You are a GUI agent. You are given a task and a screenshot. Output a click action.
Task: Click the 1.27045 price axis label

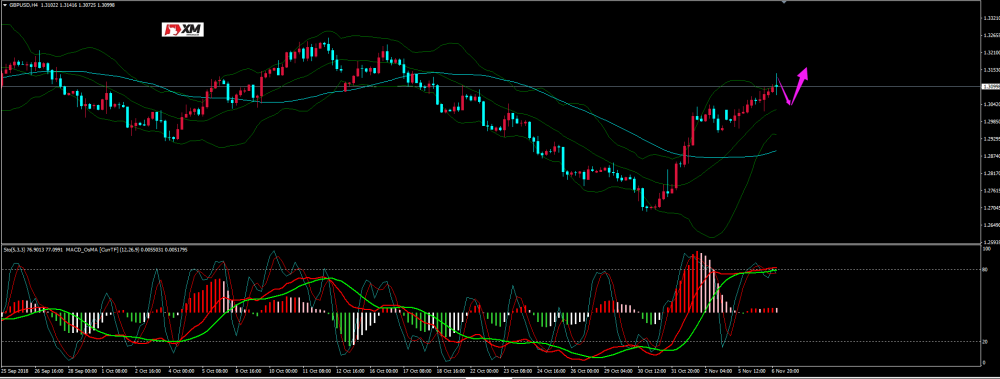(x=991, y=207)
